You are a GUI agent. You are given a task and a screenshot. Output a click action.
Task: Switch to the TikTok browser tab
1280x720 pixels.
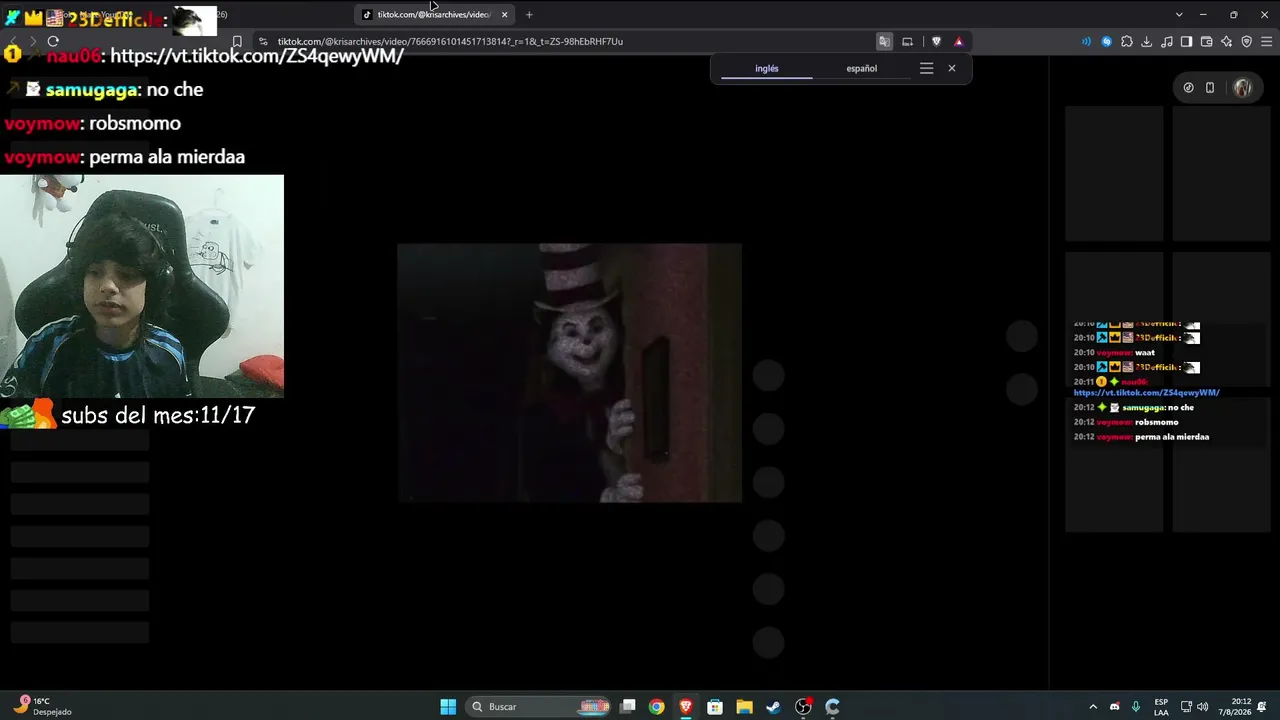435,15
